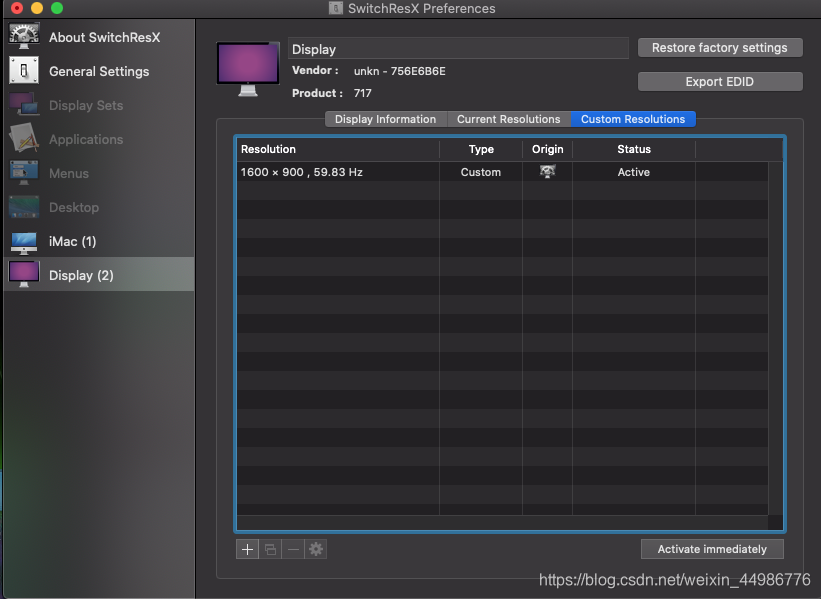Sort by the Resolution column header

tap(338, 149)
